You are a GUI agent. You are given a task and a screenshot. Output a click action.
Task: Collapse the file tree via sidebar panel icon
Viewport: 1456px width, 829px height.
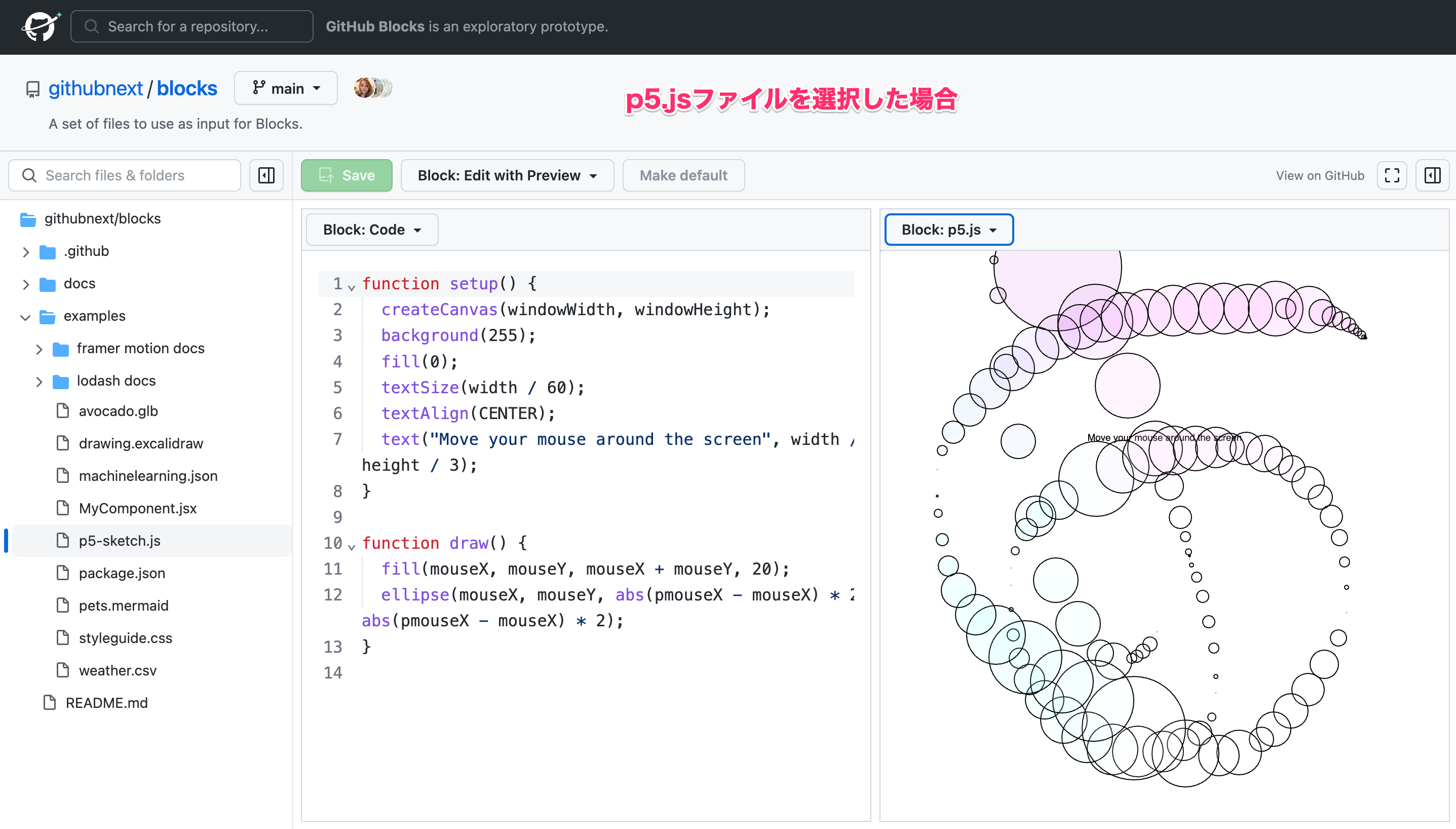tap(266, 175)
